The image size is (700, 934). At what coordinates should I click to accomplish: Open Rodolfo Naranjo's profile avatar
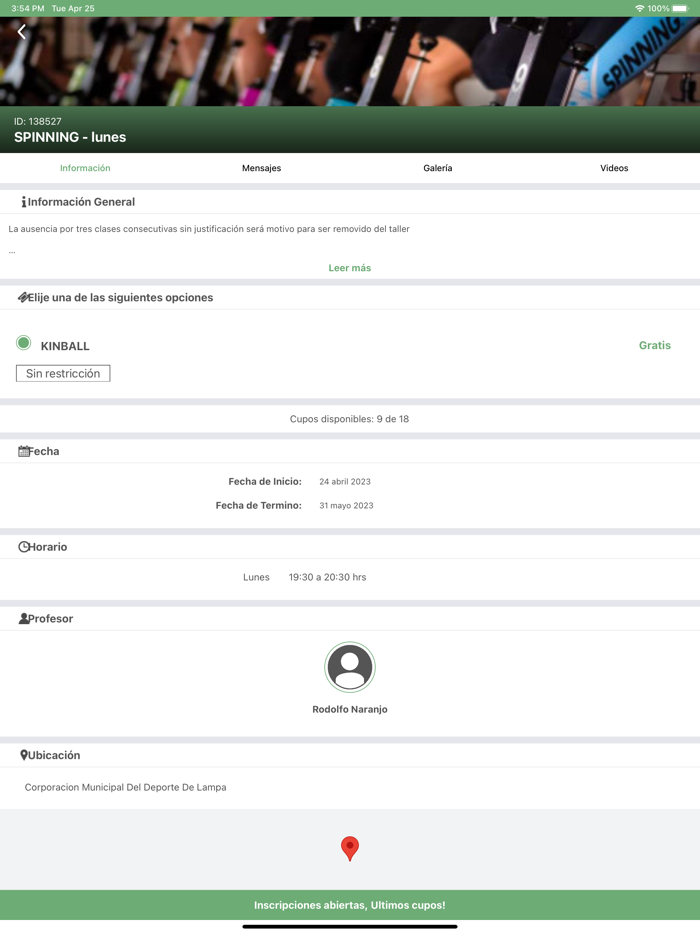point(350,667)
